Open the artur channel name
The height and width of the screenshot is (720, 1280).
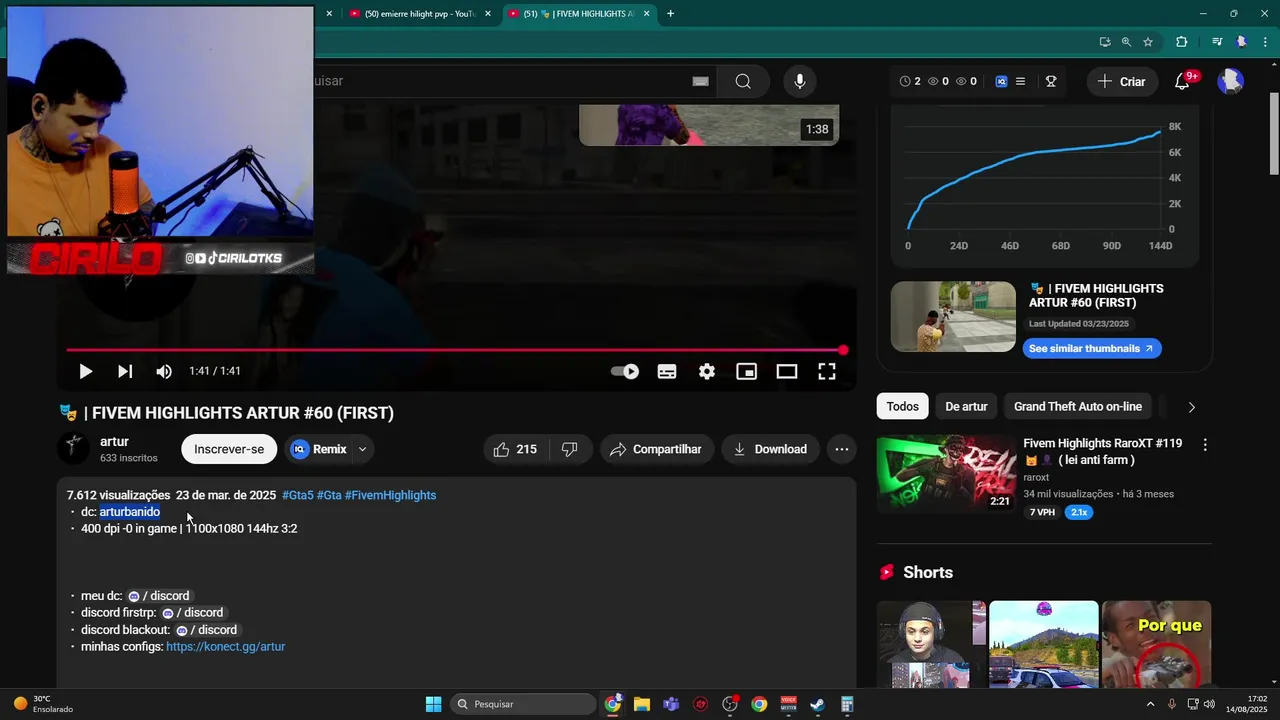tap(114, 441)
